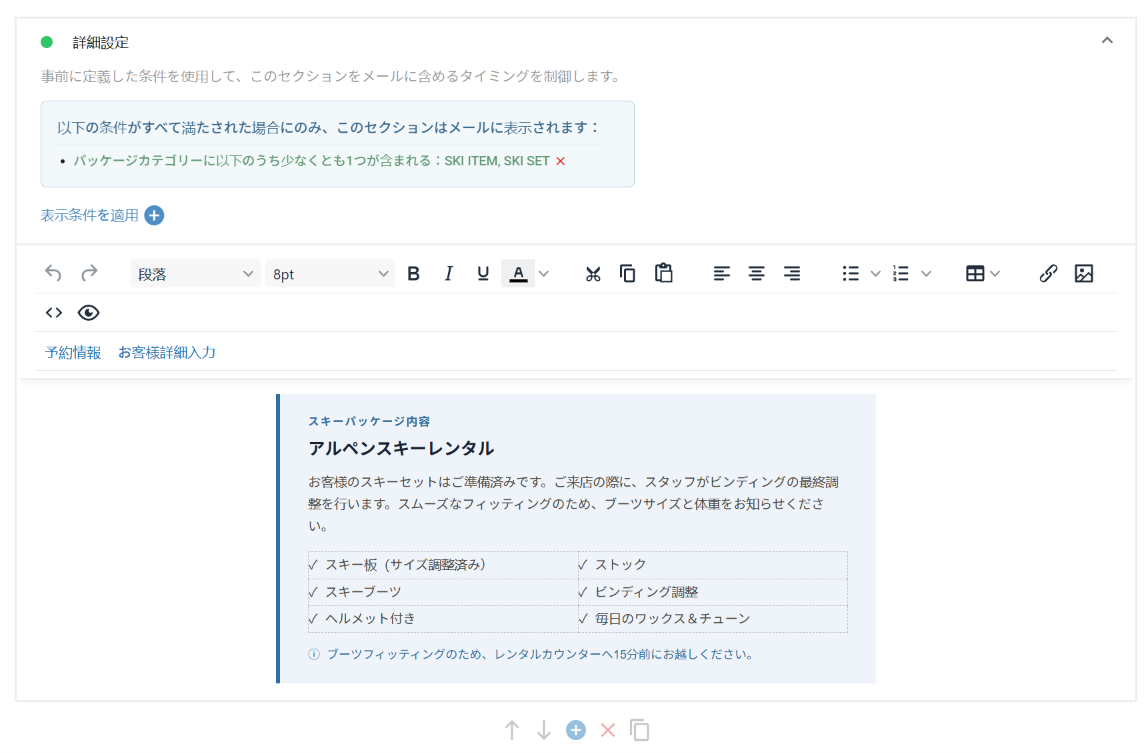
Task: Click the スキーパッケージ内容 label
Action: point(369,421)
